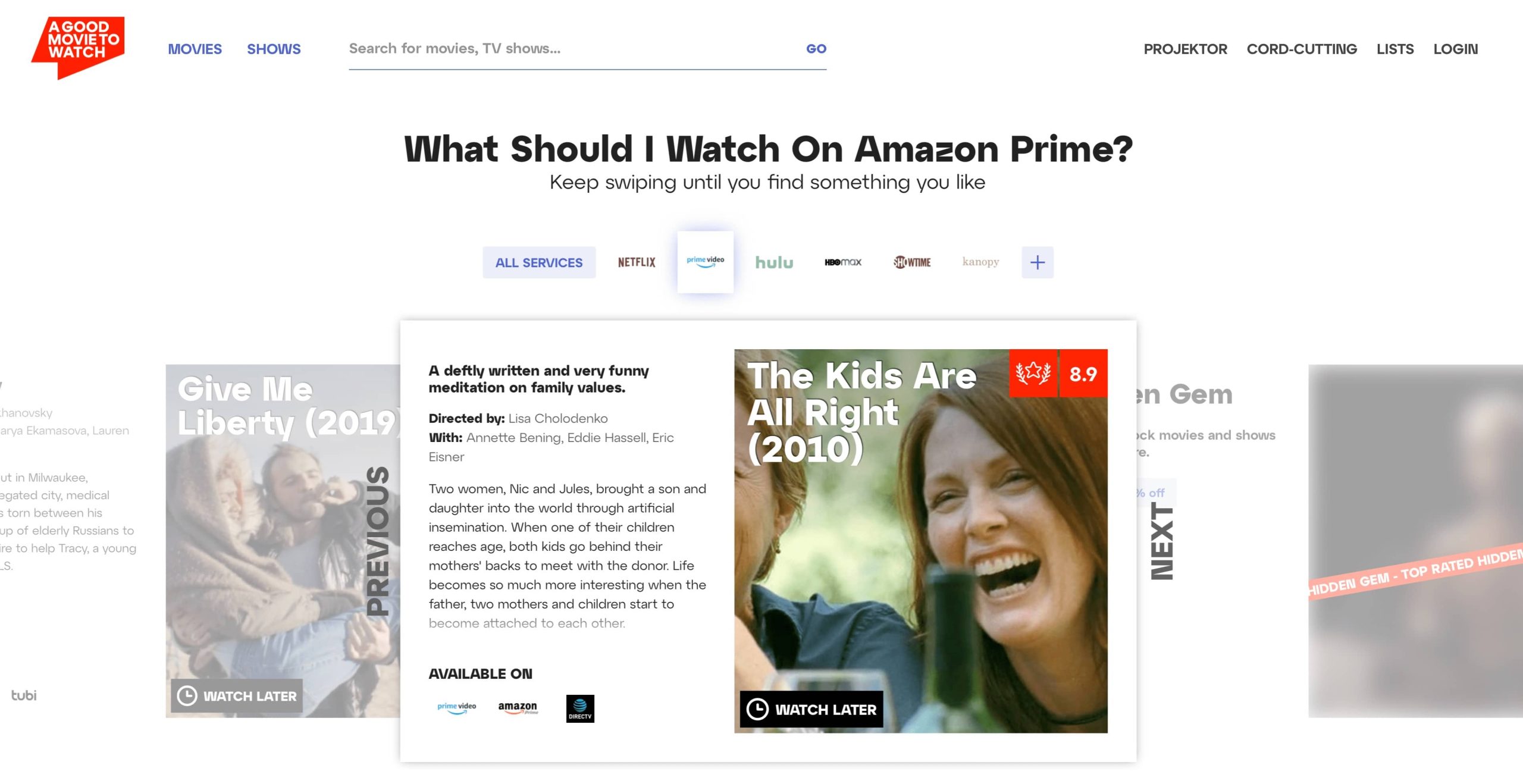
Task: Choose the Showtime service filter
Action: tap(912, 262)
